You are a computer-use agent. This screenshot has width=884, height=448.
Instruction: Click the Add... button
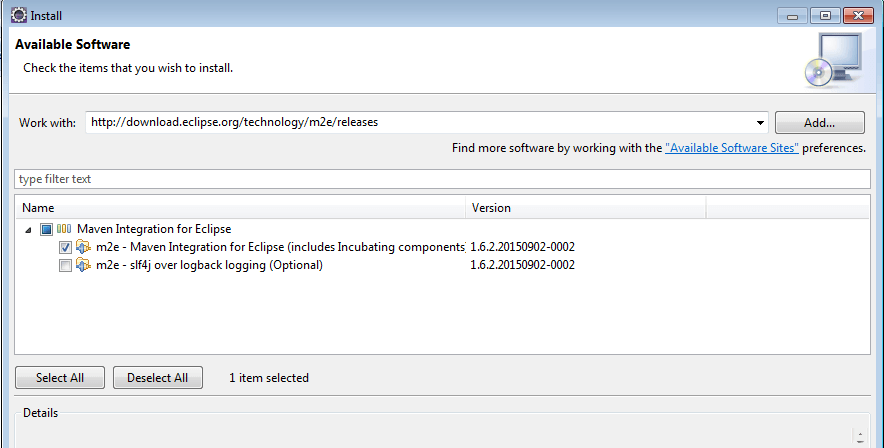(x=819, y=123)
